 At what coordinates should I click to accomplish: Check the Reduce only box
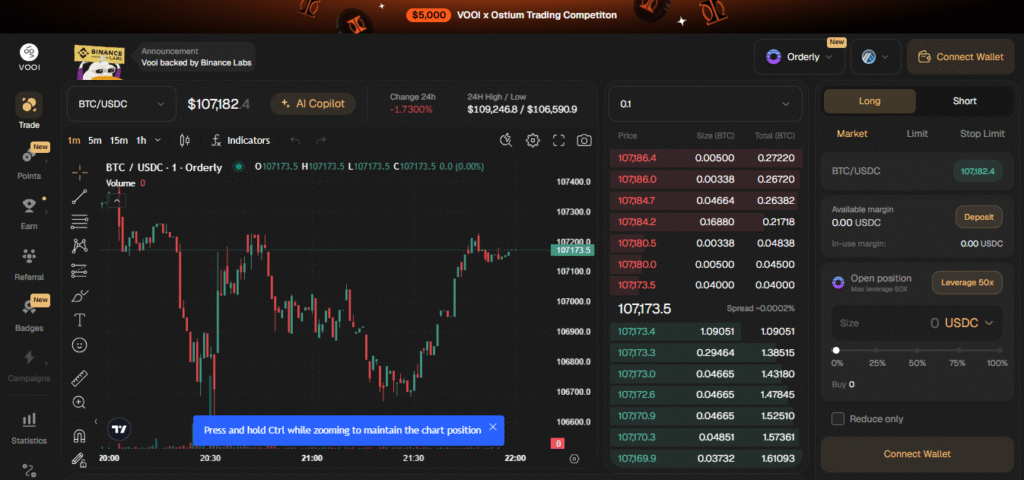(x=838, y=418)
